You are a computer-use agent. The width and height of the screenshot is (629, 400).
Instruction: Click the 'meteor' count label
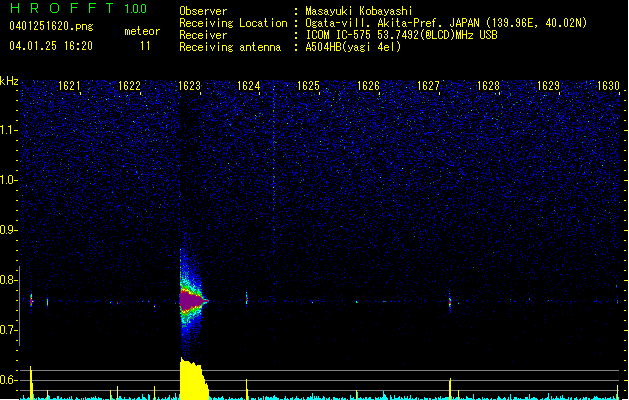(142, 31)
